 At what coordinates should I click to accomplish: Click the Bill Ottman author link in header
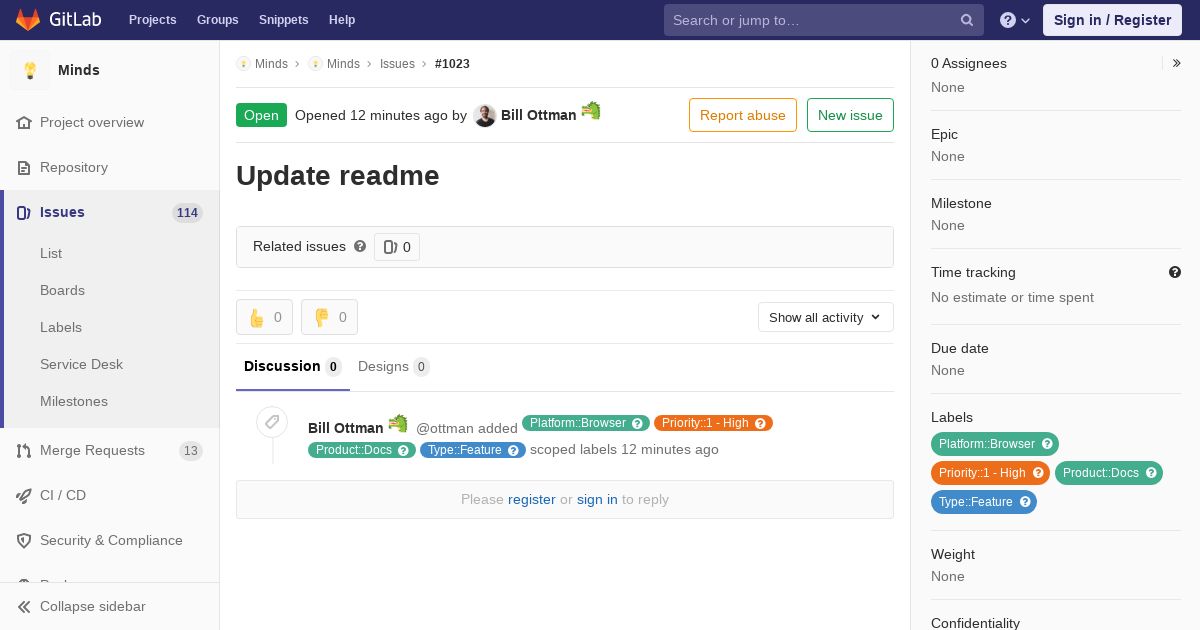tap(539, 115)
